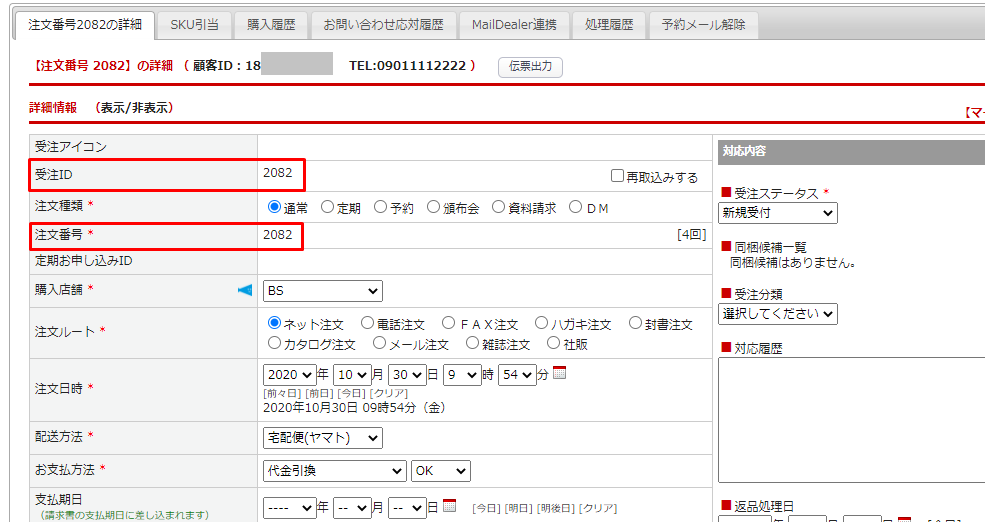Select the 通常 order type radio

[274, 207]
